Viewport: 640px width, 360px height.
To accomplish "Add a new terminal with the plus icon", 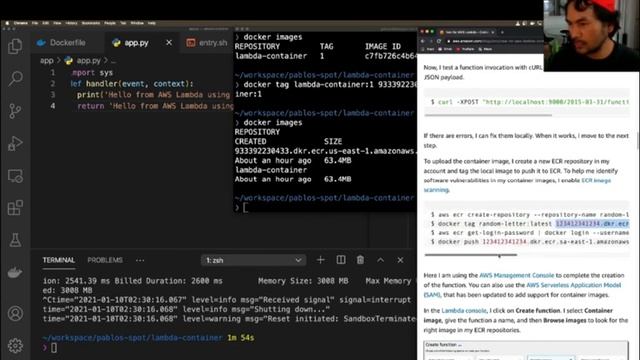I will (x=320, y=260).
